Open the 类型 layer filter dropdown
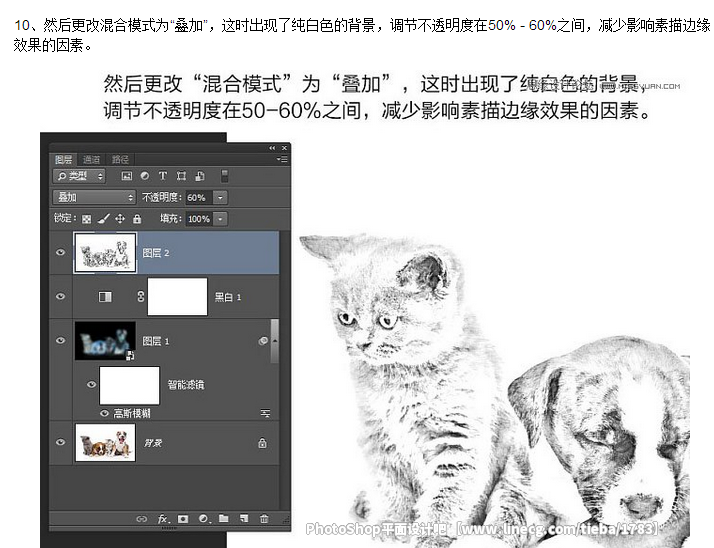 point(79,176)
